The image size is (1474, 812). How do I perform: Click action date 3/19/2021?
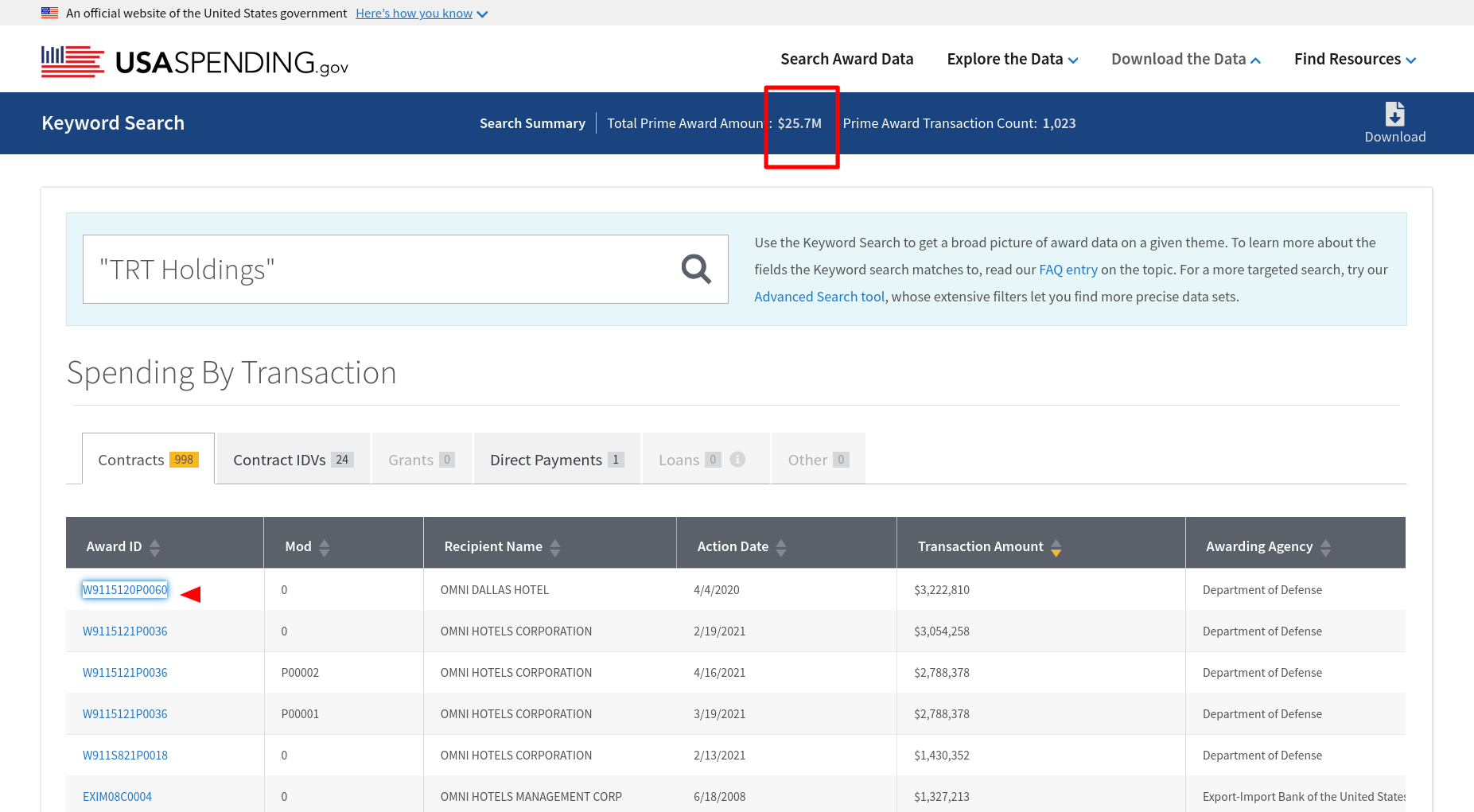(720, 713)
